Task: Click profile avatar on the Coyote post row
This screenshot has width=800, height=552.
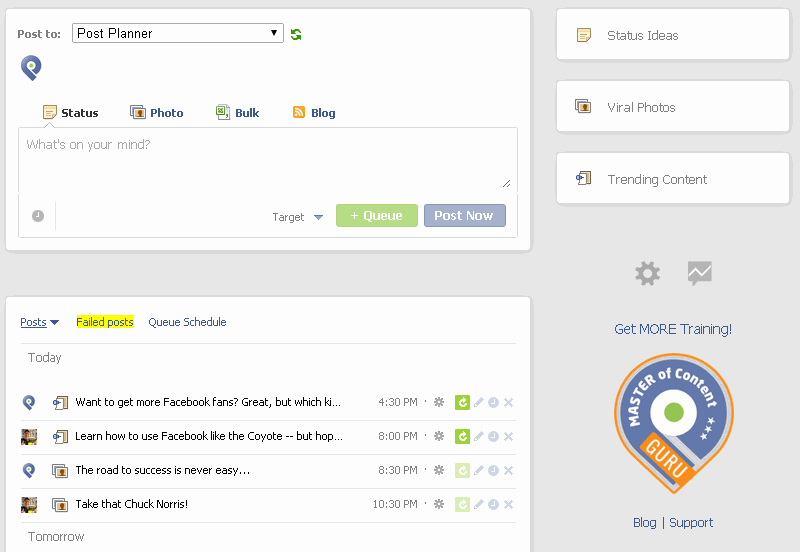Action: [x=29, y=437]
